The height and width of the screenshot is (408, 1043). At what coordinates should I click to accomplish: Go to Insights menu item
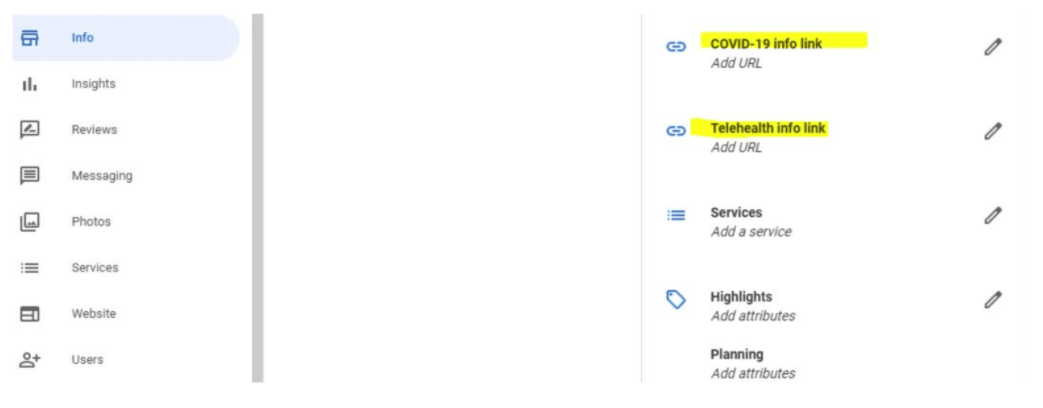pyautogui.click(x=94, y=84)
